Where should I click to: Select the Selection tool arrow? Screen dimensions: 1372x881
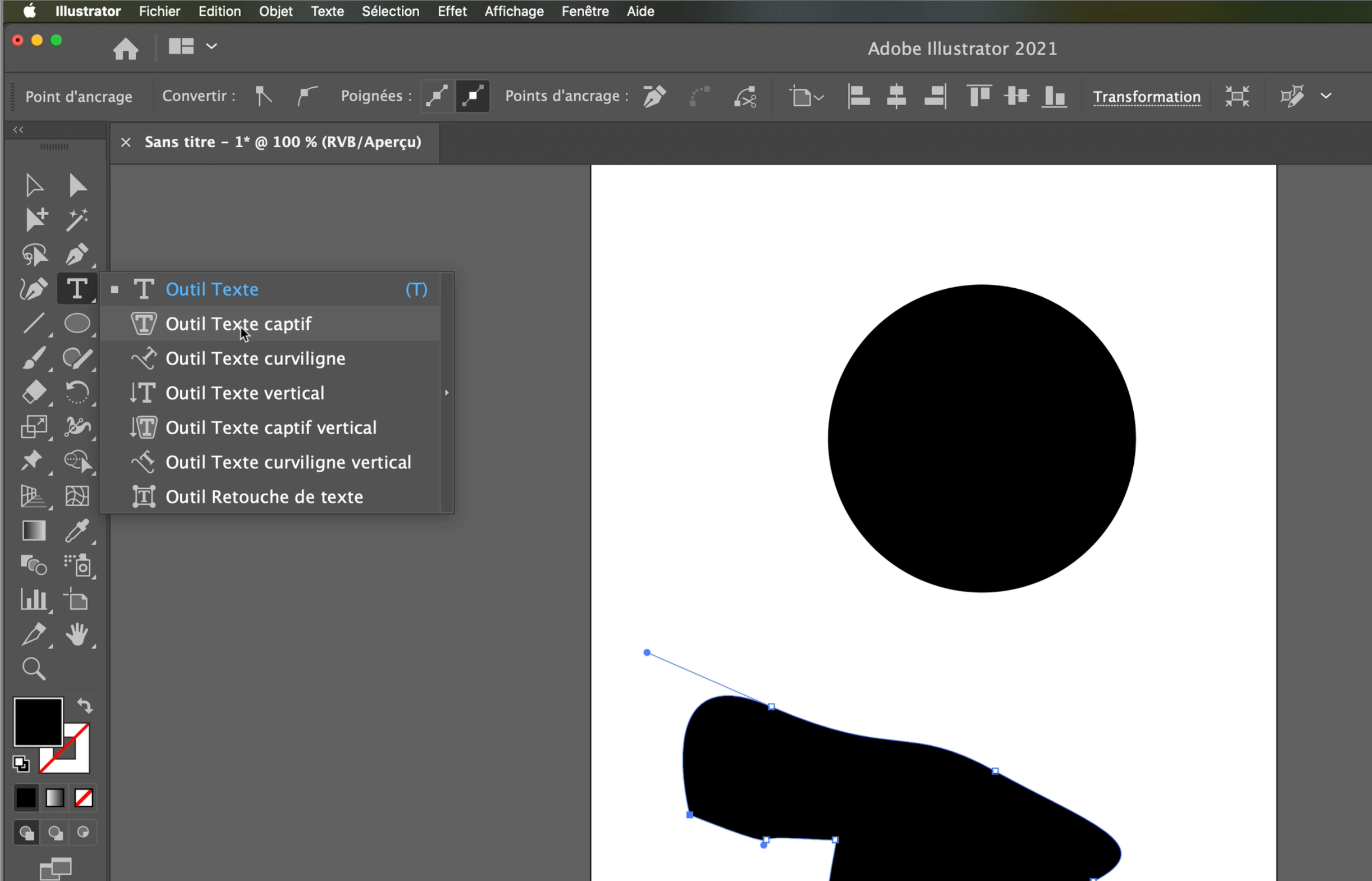[x=34, y=185]
